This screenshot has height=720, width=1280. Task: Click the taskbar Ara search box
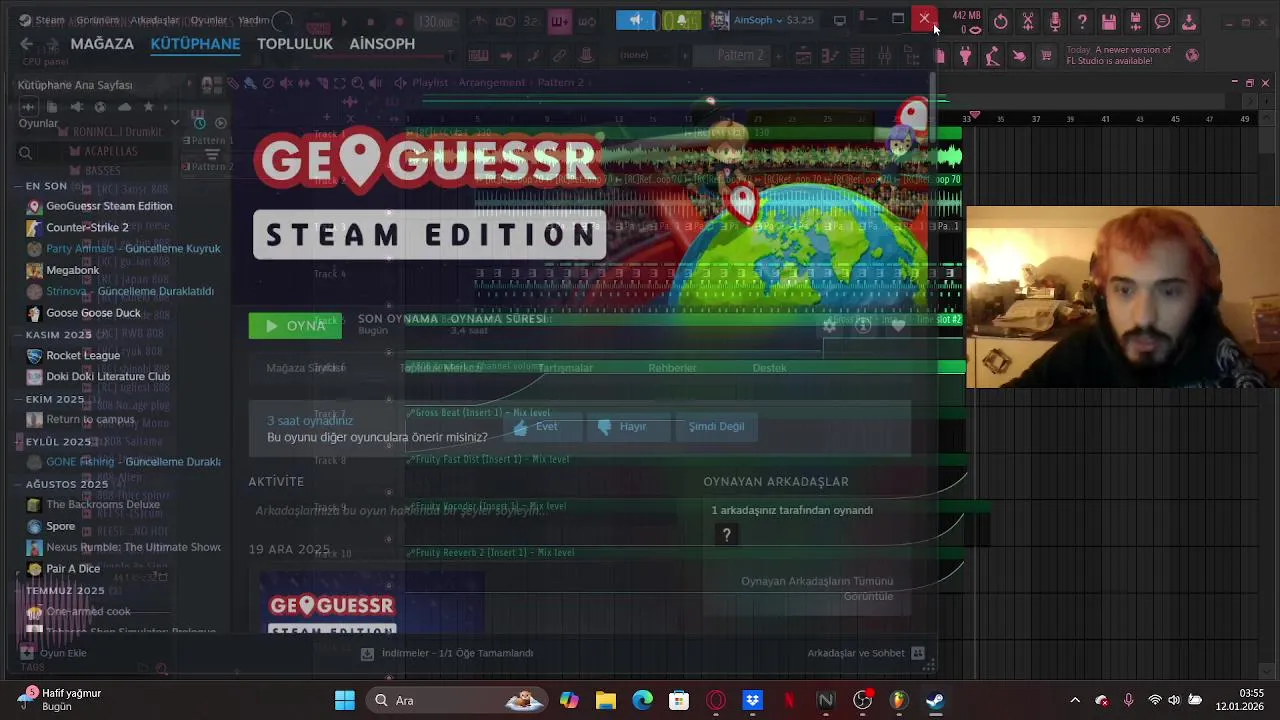pyautogui.click(x=455, y=701)
